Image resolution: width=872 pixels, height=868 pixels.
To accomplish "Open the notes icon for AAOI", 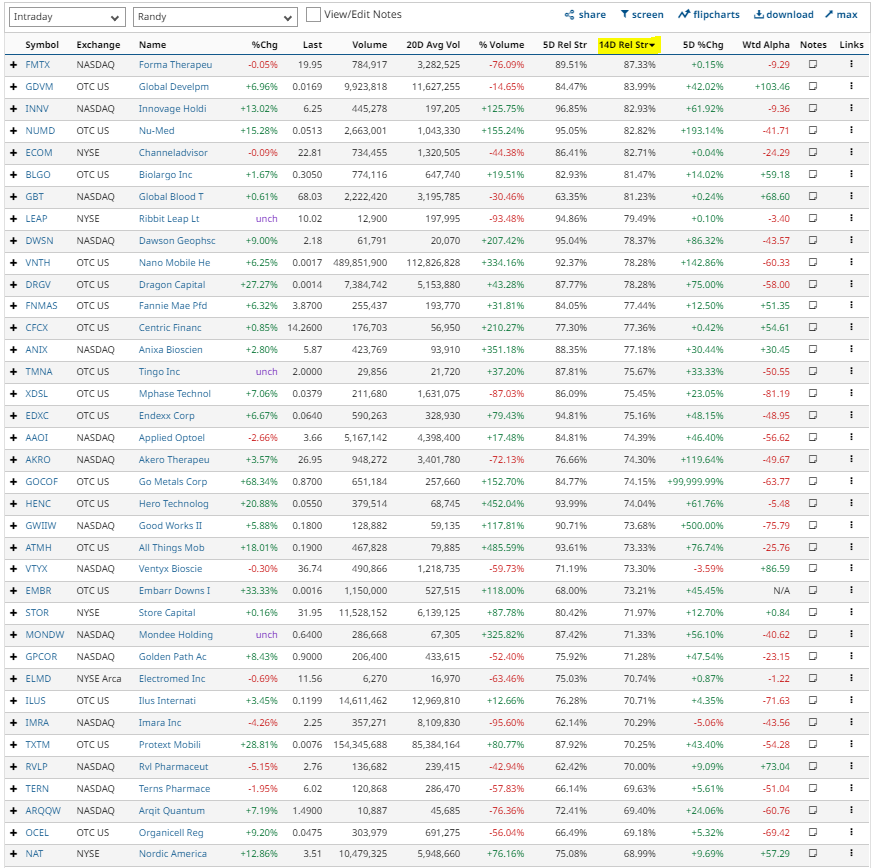I will (x=812, y=437).
